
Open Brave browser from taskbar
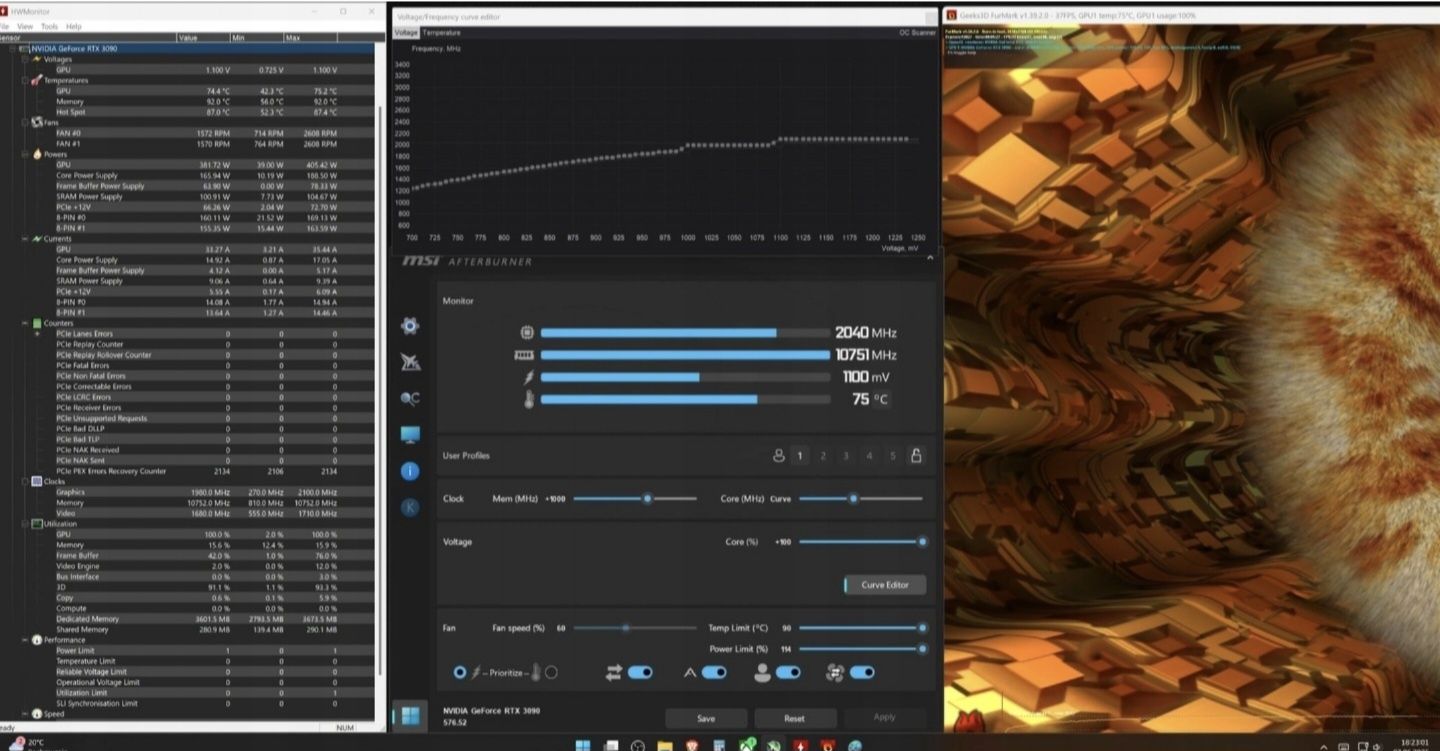(x=692, y=745)
